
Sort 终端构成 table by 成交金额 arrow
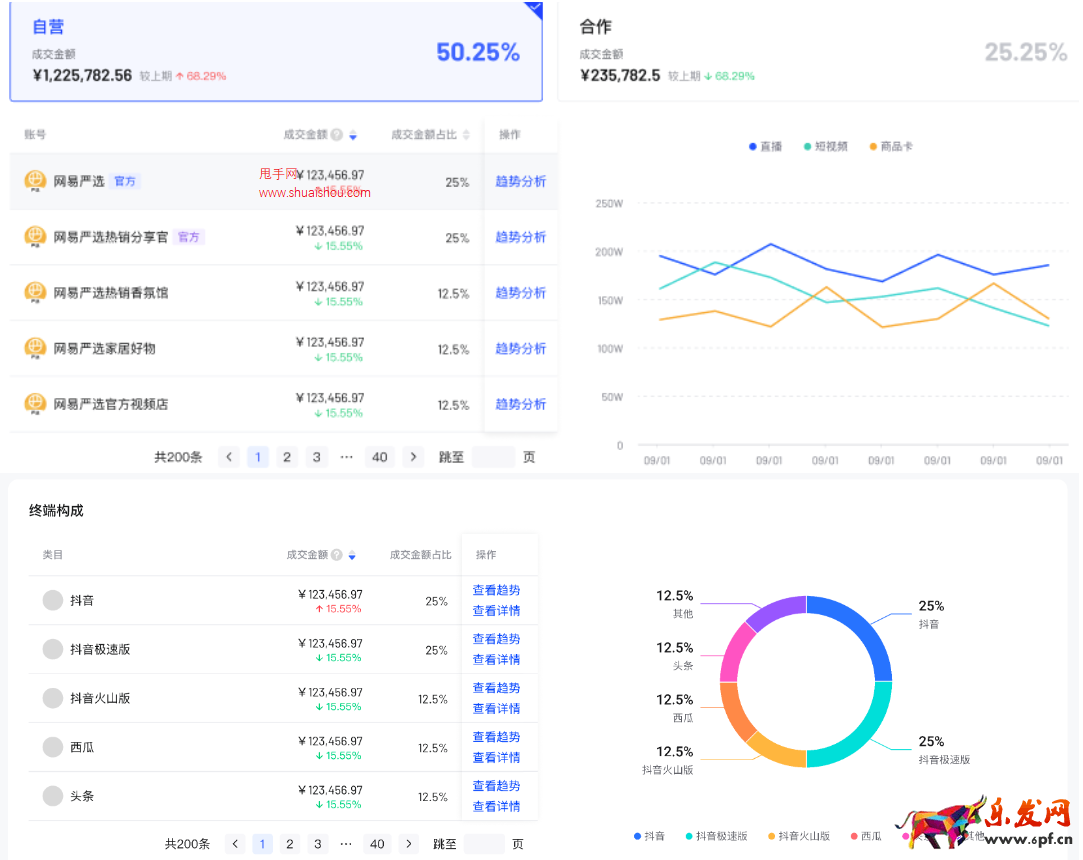coord(352,555)
